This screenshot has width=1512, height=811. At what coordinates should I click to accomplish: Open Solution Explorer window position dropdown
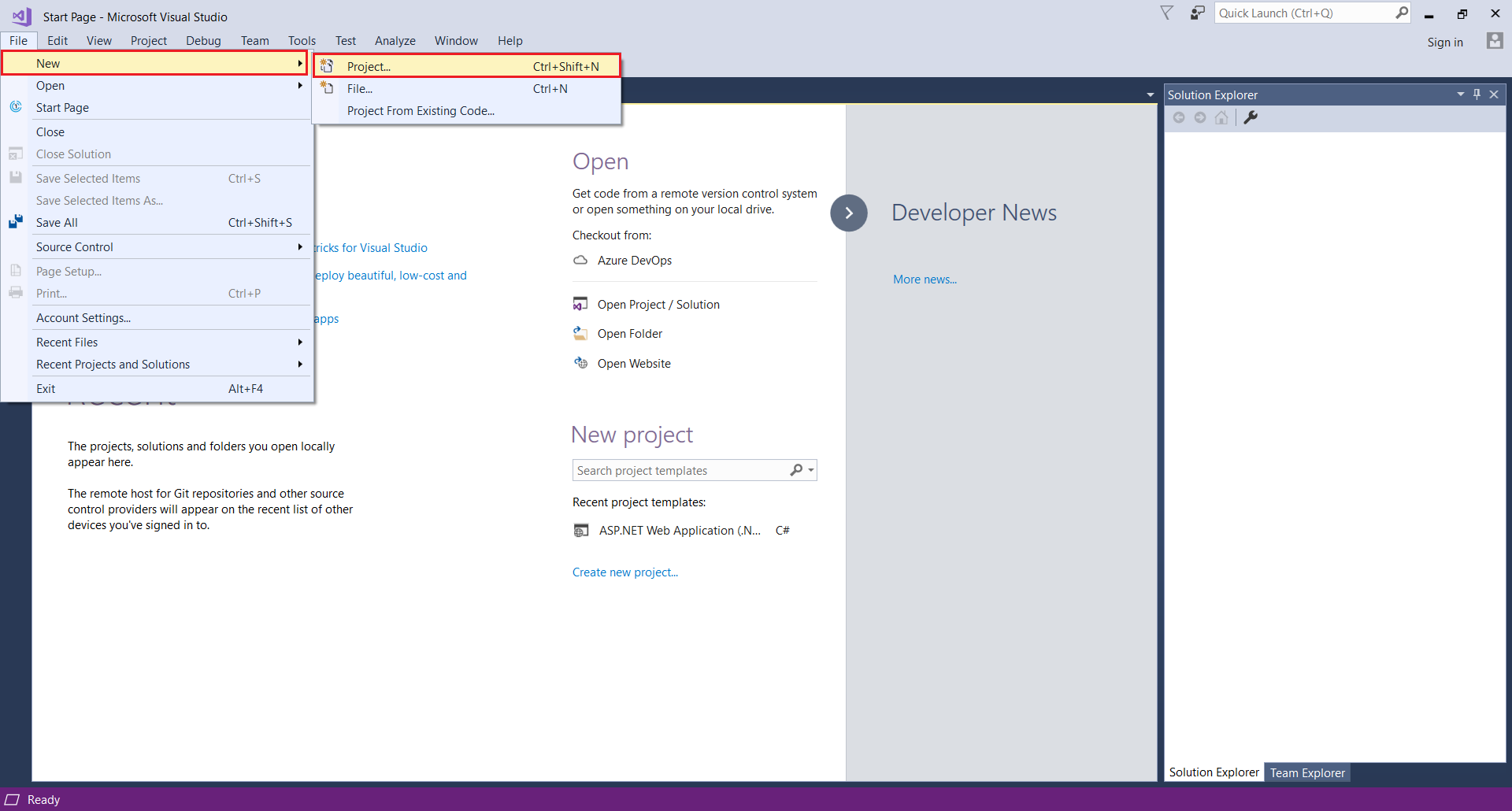(1461, 94)
